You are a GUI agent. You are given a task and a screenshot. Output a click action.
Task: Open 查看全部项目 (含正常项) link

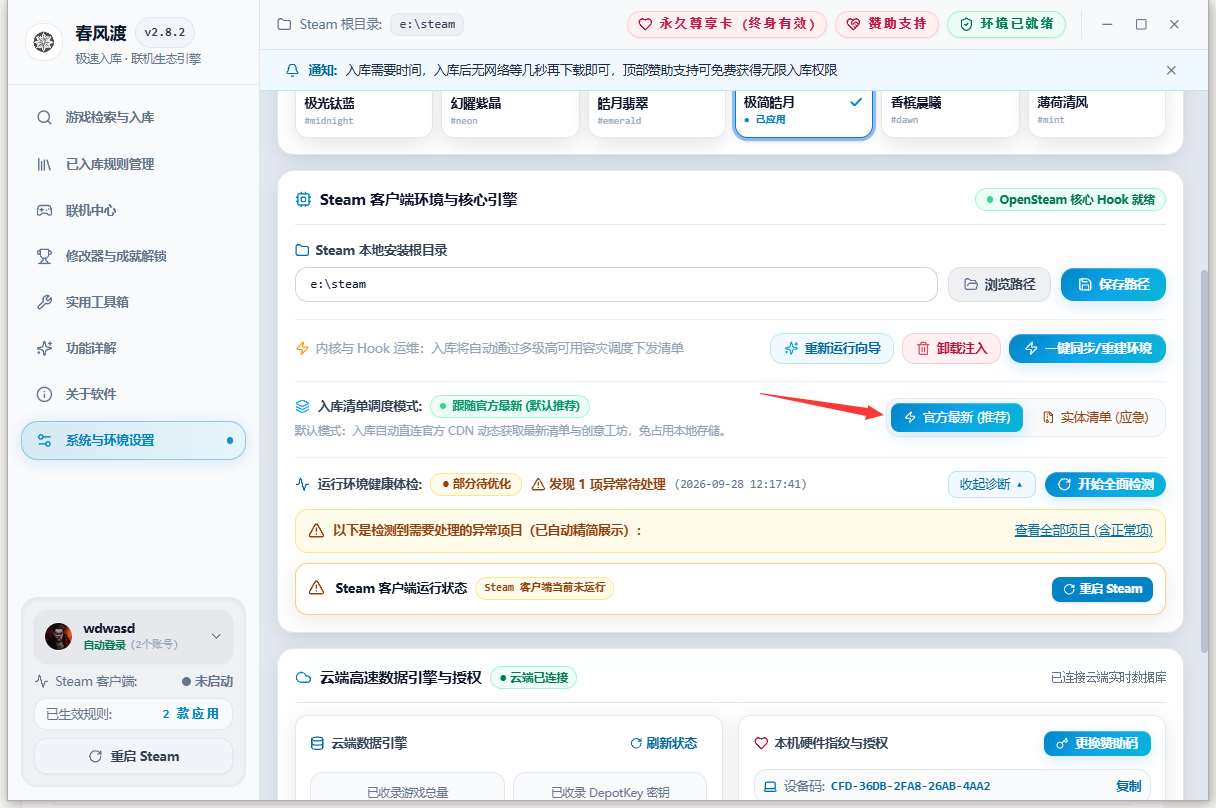point(1083,530)
